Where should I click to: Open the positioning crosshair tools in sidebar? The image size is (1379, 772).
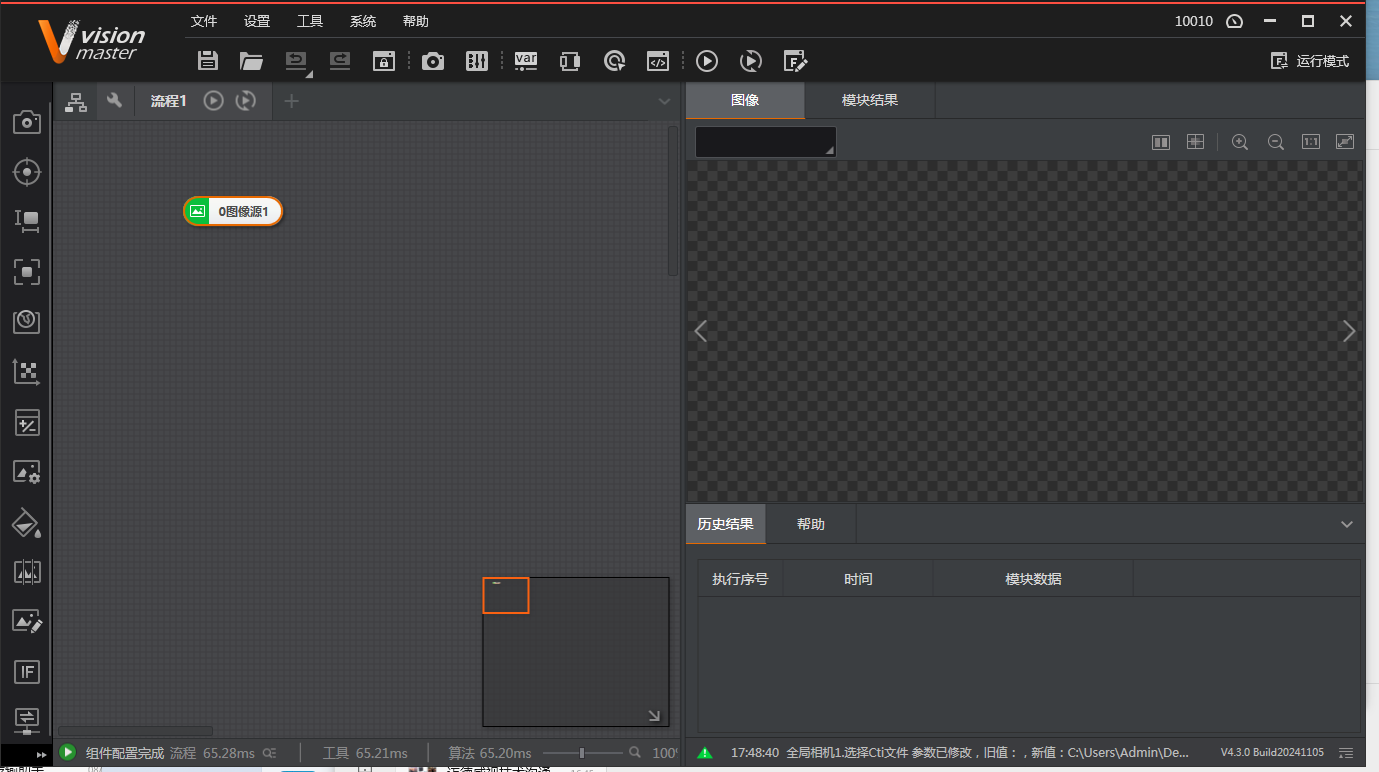click(x=26, y=172)
